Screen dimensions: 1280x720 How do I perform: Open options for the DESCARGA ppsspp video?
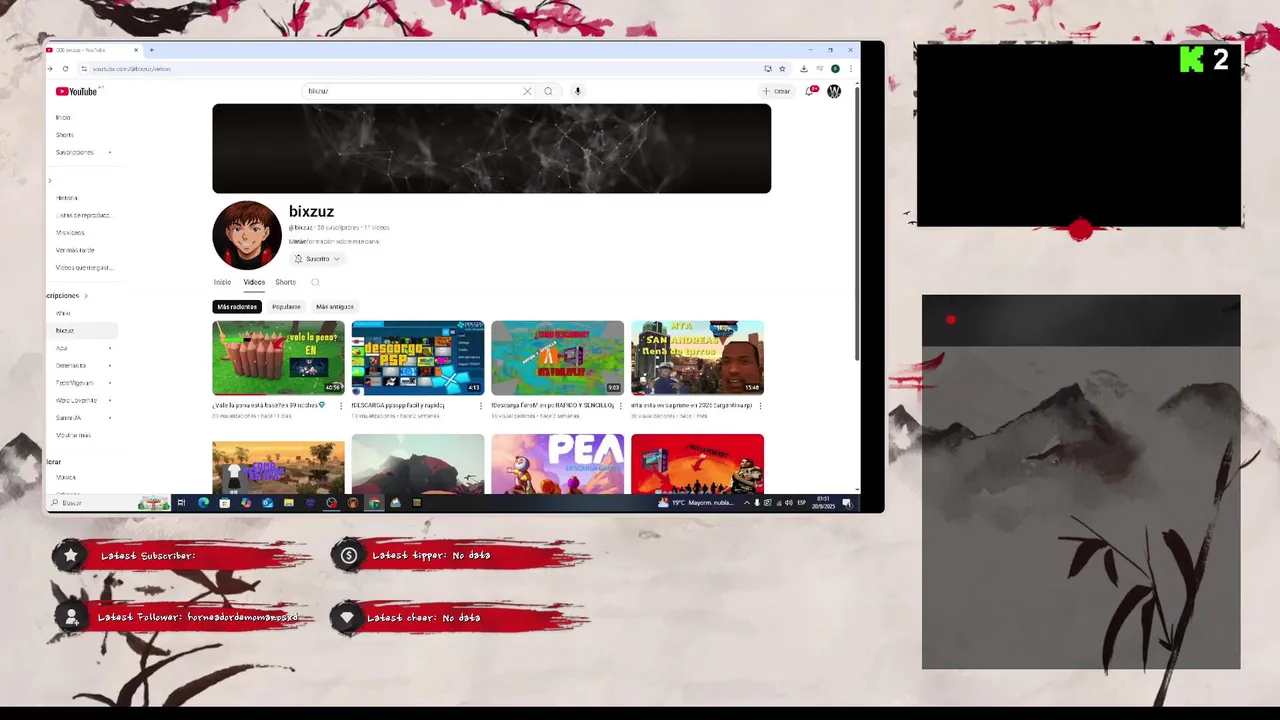pyautogui.click(x=481, y=406)
